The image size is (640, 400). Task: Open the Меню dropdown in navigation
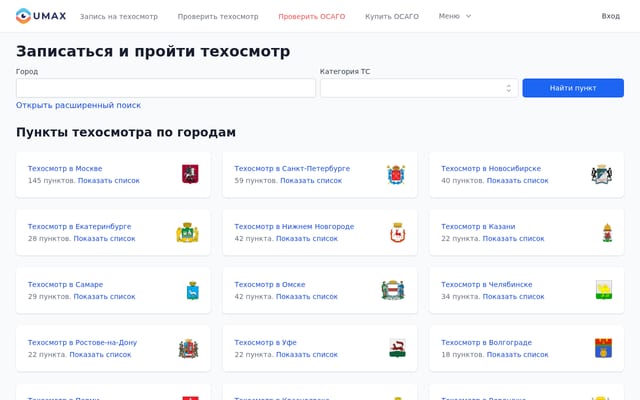pyautogui.click(x=455, y=16)
